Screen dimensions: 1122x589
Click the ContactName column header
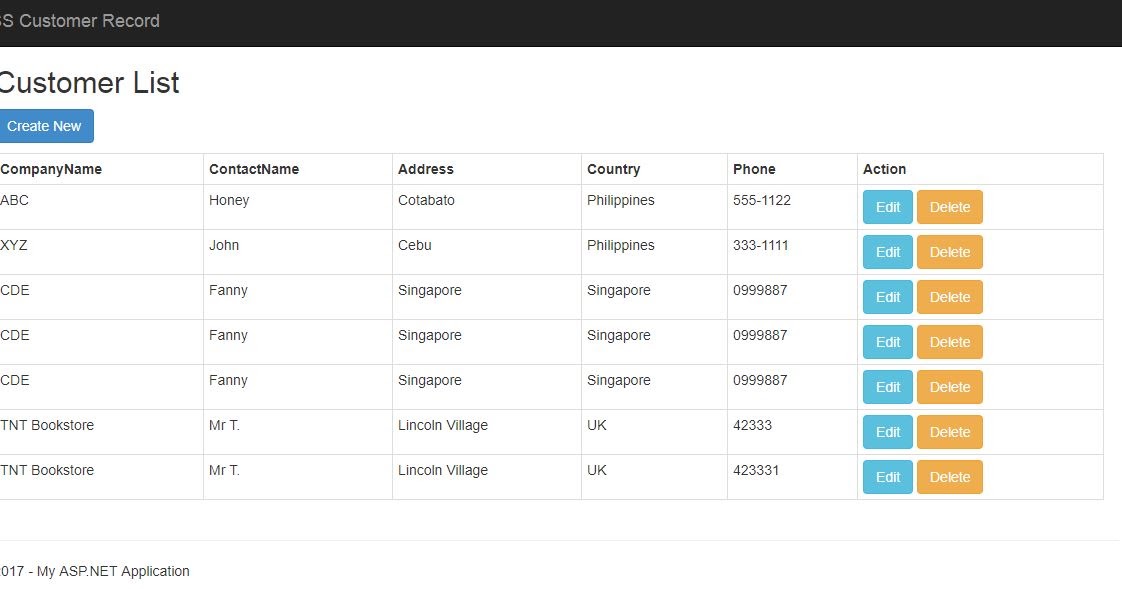(x=255, y=168)
